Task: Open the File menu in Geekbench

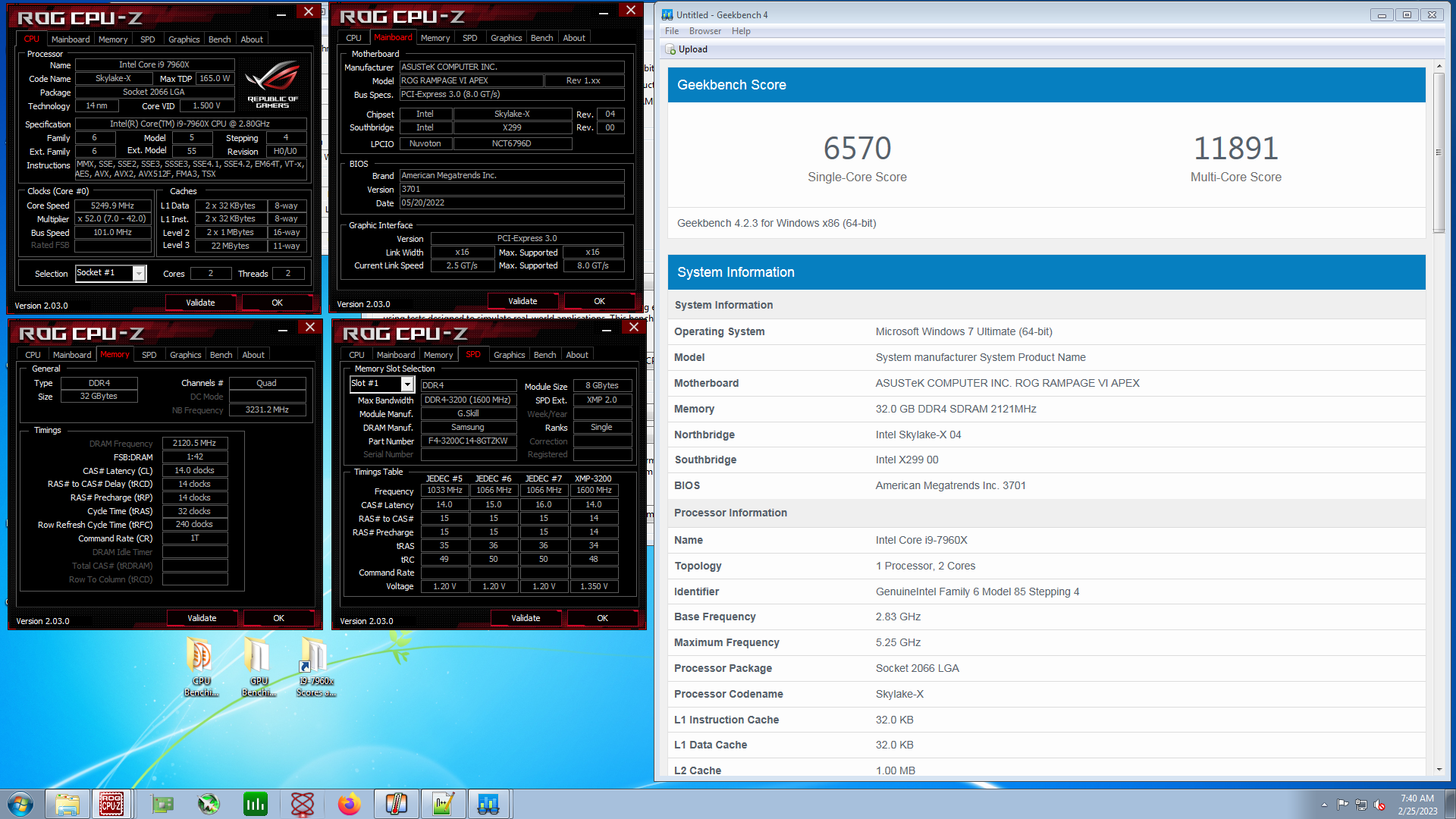Action: (672, 31)
